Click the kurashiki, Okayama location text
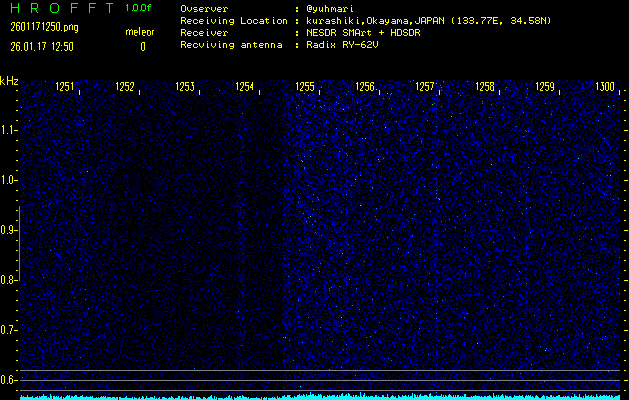The image size is (629, 400). tap(429, 21)
